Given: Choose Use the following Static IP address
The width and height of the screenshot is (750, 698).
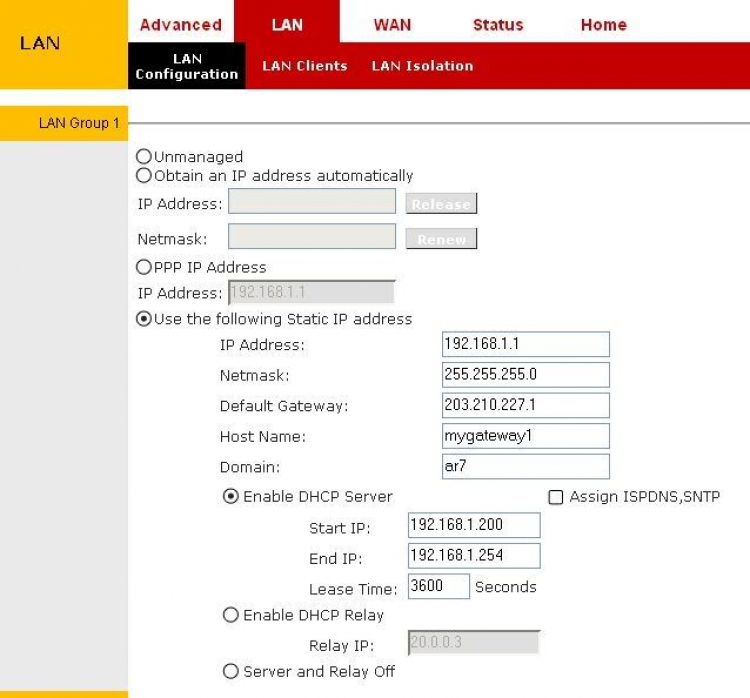Looking at the screenshot, I should [x=143, y=319].
